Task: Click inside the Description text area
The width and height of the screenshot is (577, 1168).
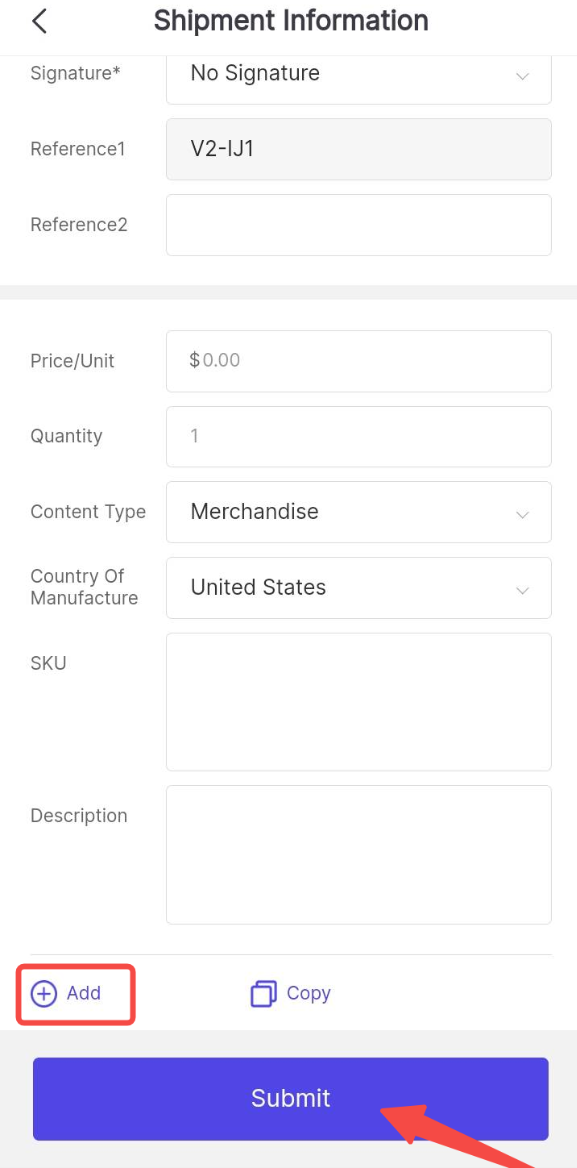Action: 359,854
